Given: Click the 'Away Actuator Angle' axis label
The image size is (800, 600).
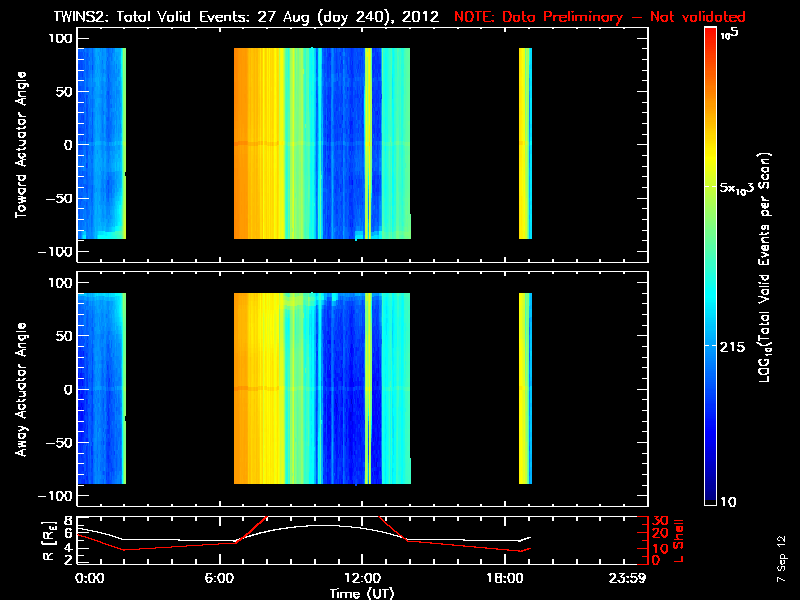Looking at the screenshot, I should click(21, 389).
